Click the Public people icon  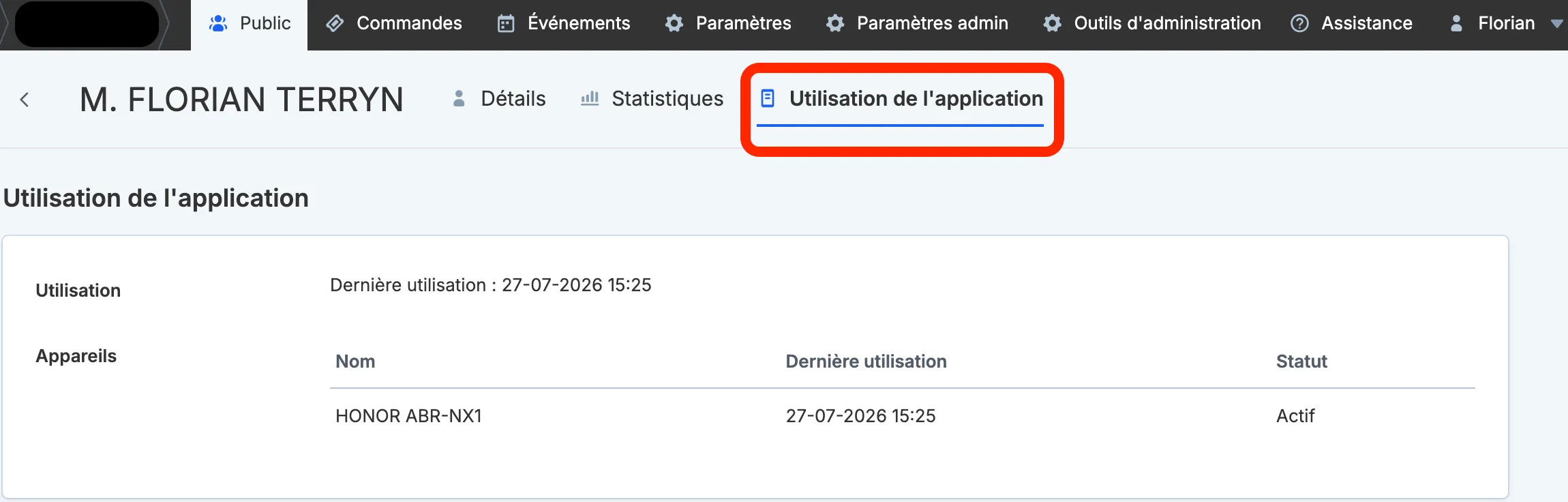(218, 24)
